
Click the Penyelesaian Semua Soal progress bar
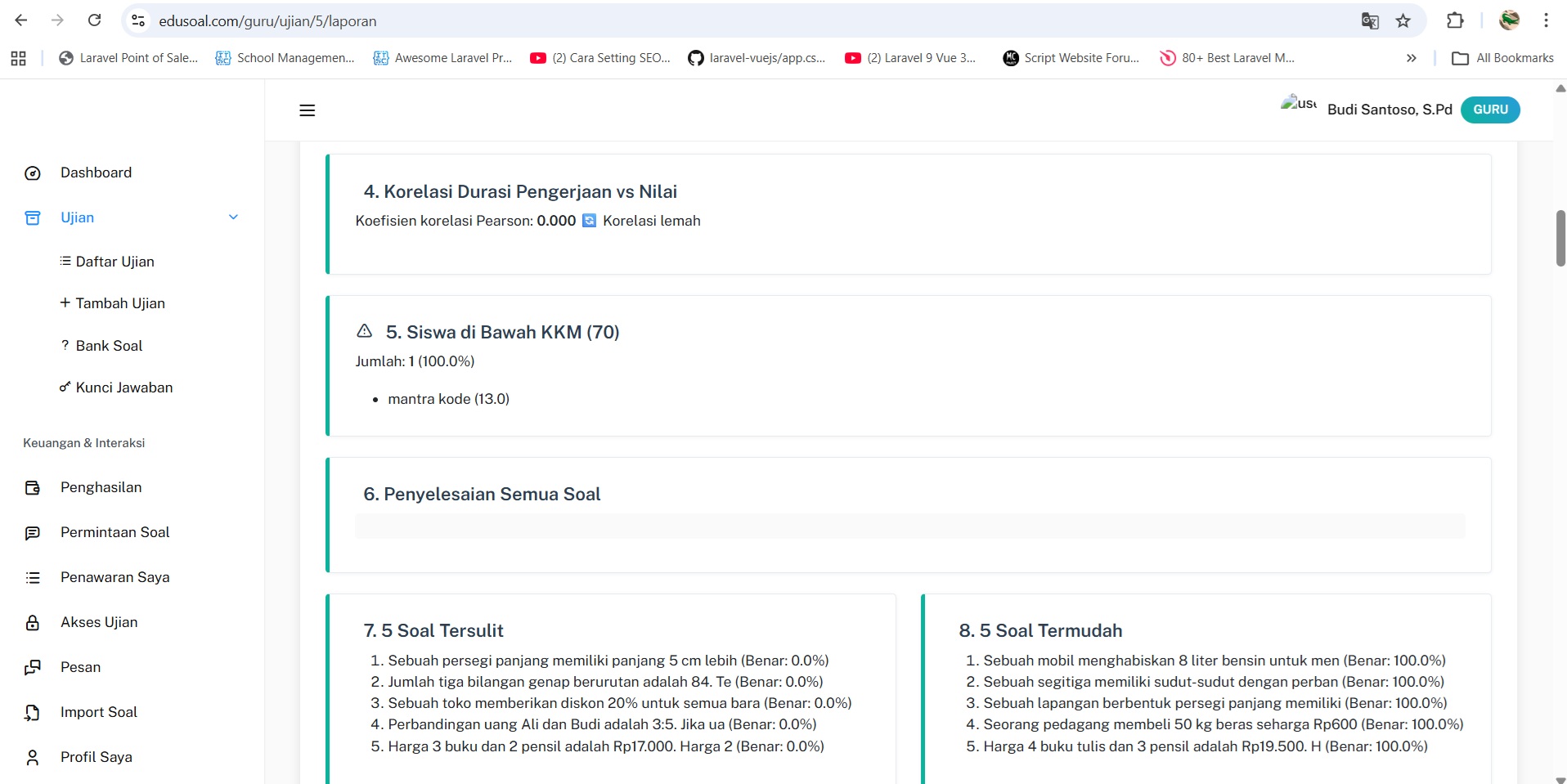tap(909, 526)
